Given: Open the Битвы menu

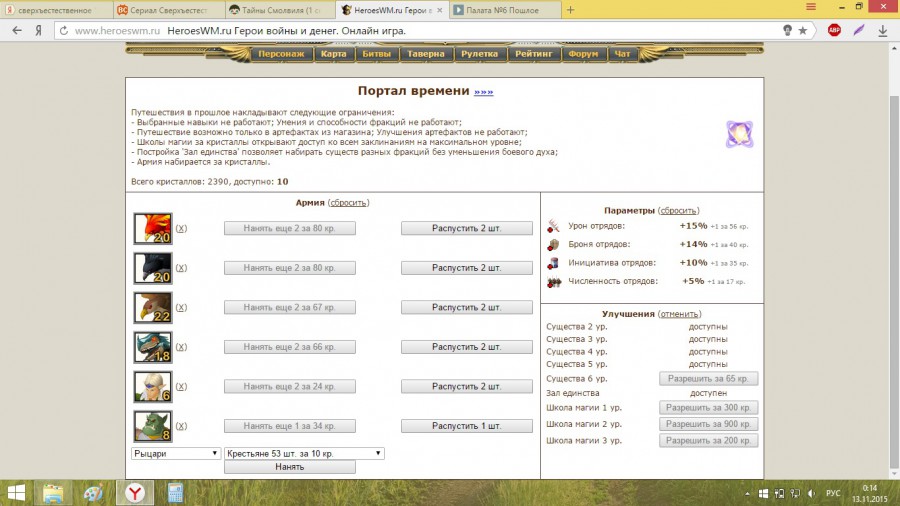Looking at the screenshot, I should [x=377, y=54].
